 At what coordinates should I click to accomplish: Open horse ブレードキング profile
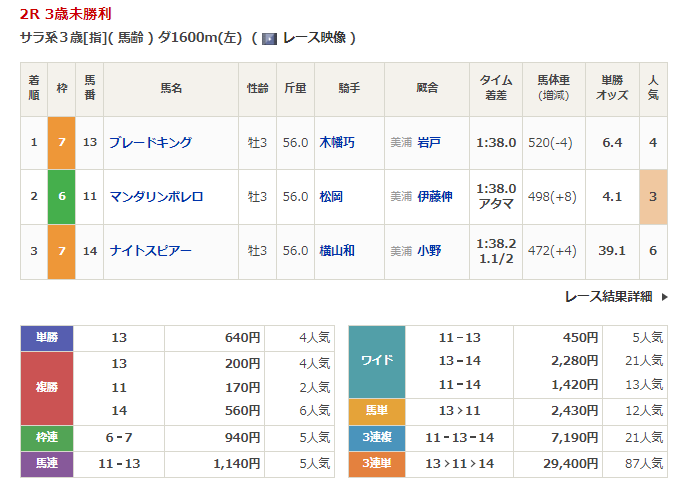click(150, 142)
